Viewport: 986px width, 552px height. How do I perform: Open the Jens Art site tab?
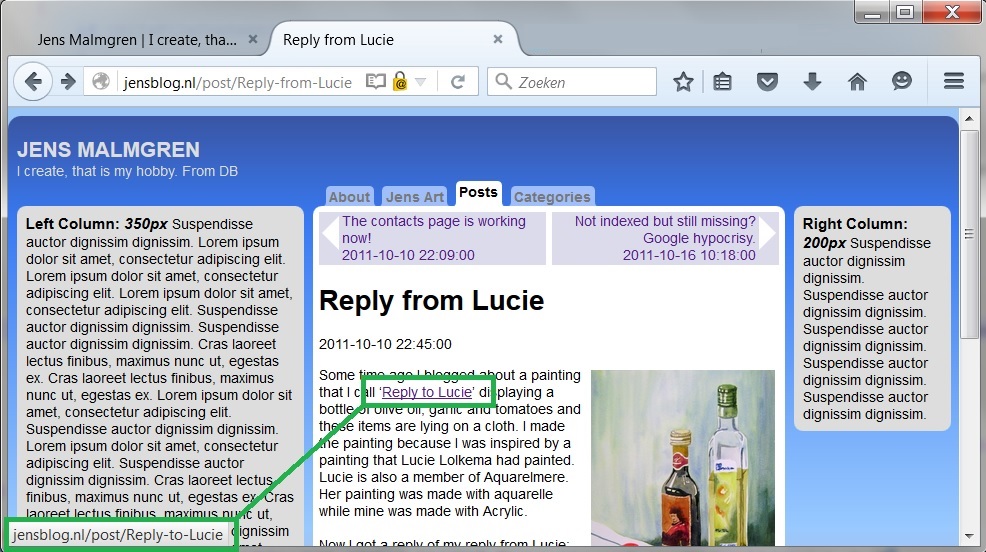point(414,197)
